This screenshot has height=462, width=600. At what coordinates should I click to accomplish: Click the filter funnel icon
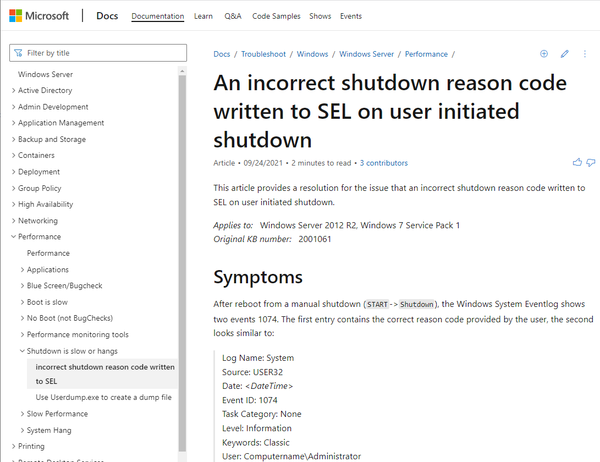(18, 53)
